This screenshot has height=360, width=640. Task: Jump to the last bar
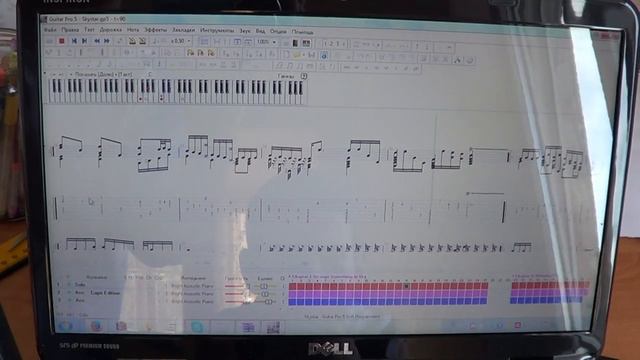(x=84, y=41)
